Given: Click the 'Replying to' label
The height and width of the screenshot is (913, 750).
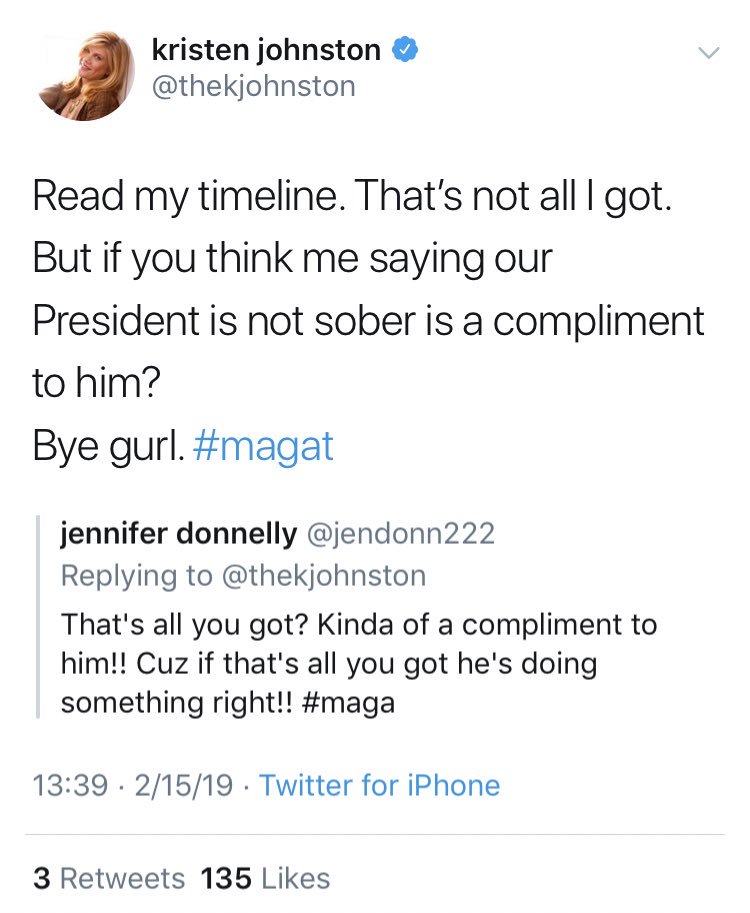Looking at the screenshot, I should [137, 576].
